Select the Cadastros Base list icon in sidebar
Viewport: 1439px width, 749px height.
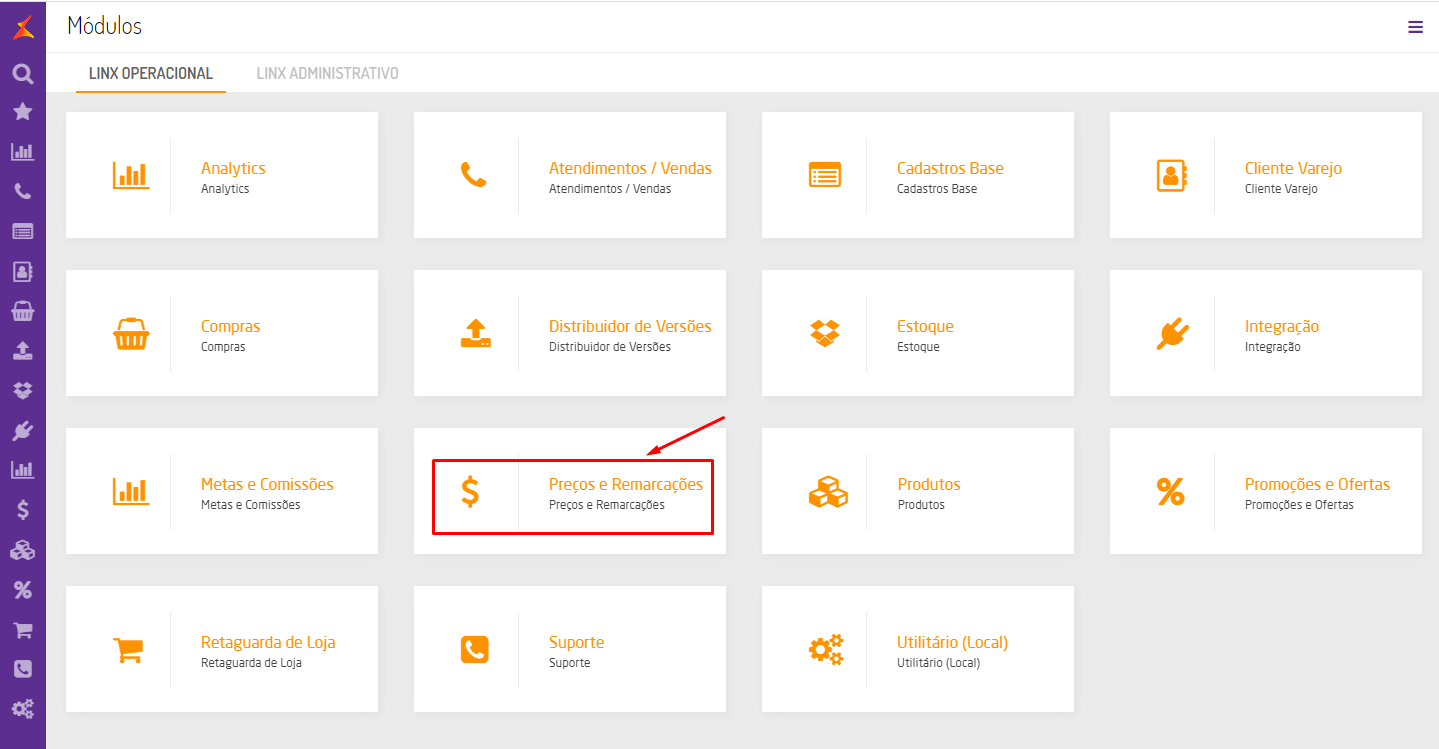pyautogui.click(x=22, y=231)
